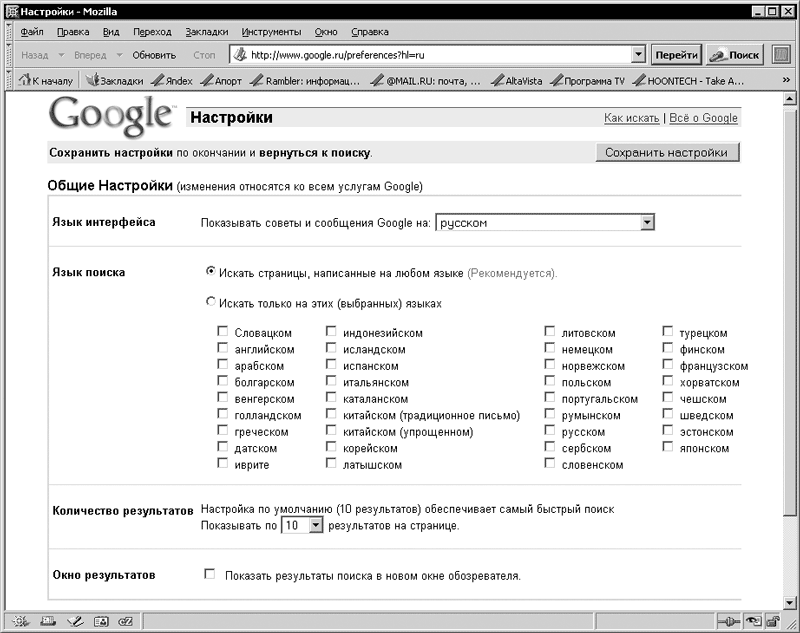Open the 'Инструменты' menu
The width and height of the screenshot is (800, 633).
271,31
